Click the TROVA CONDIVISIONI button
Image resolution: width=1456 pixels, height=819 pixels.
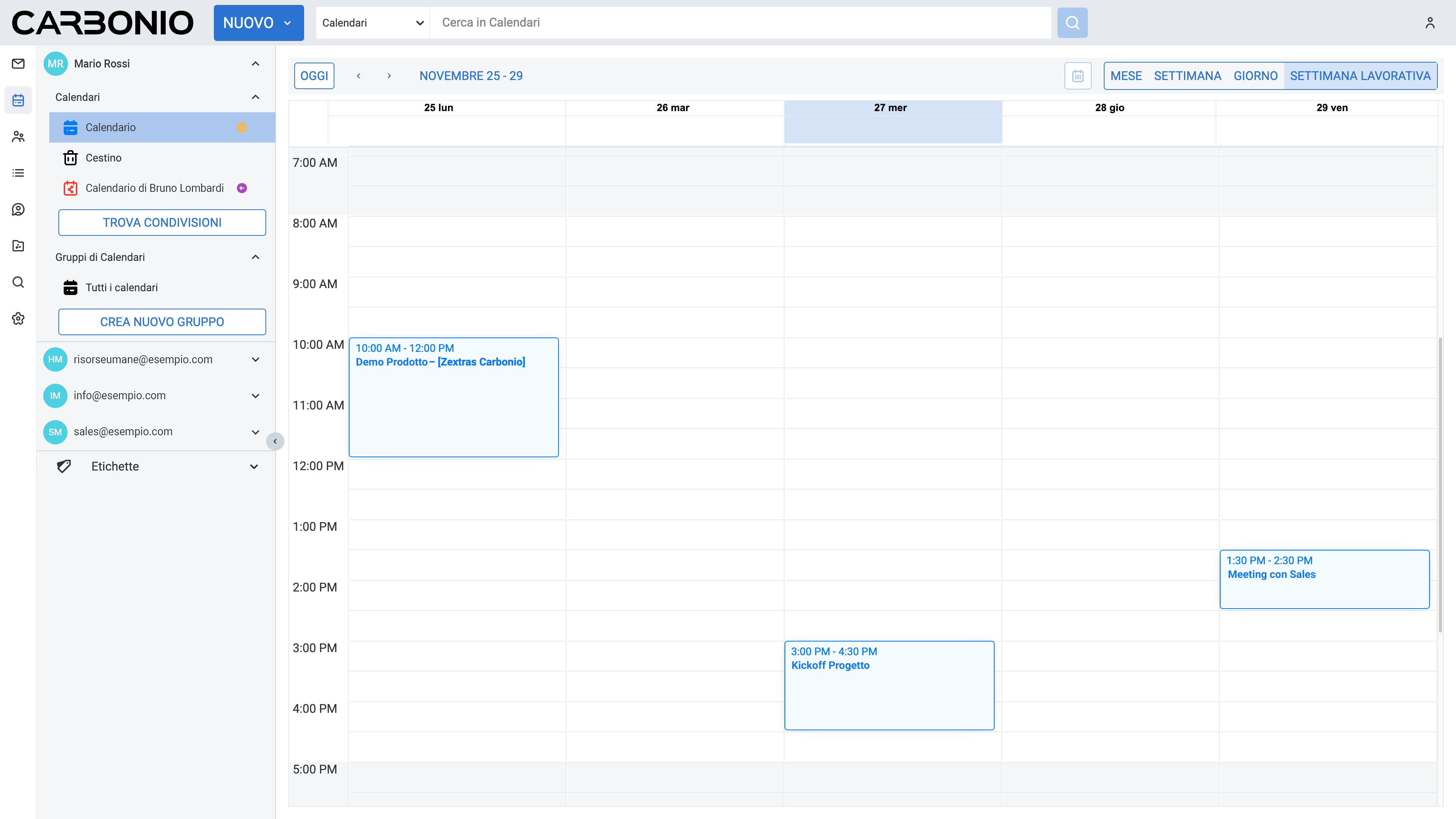pos(162,223)
